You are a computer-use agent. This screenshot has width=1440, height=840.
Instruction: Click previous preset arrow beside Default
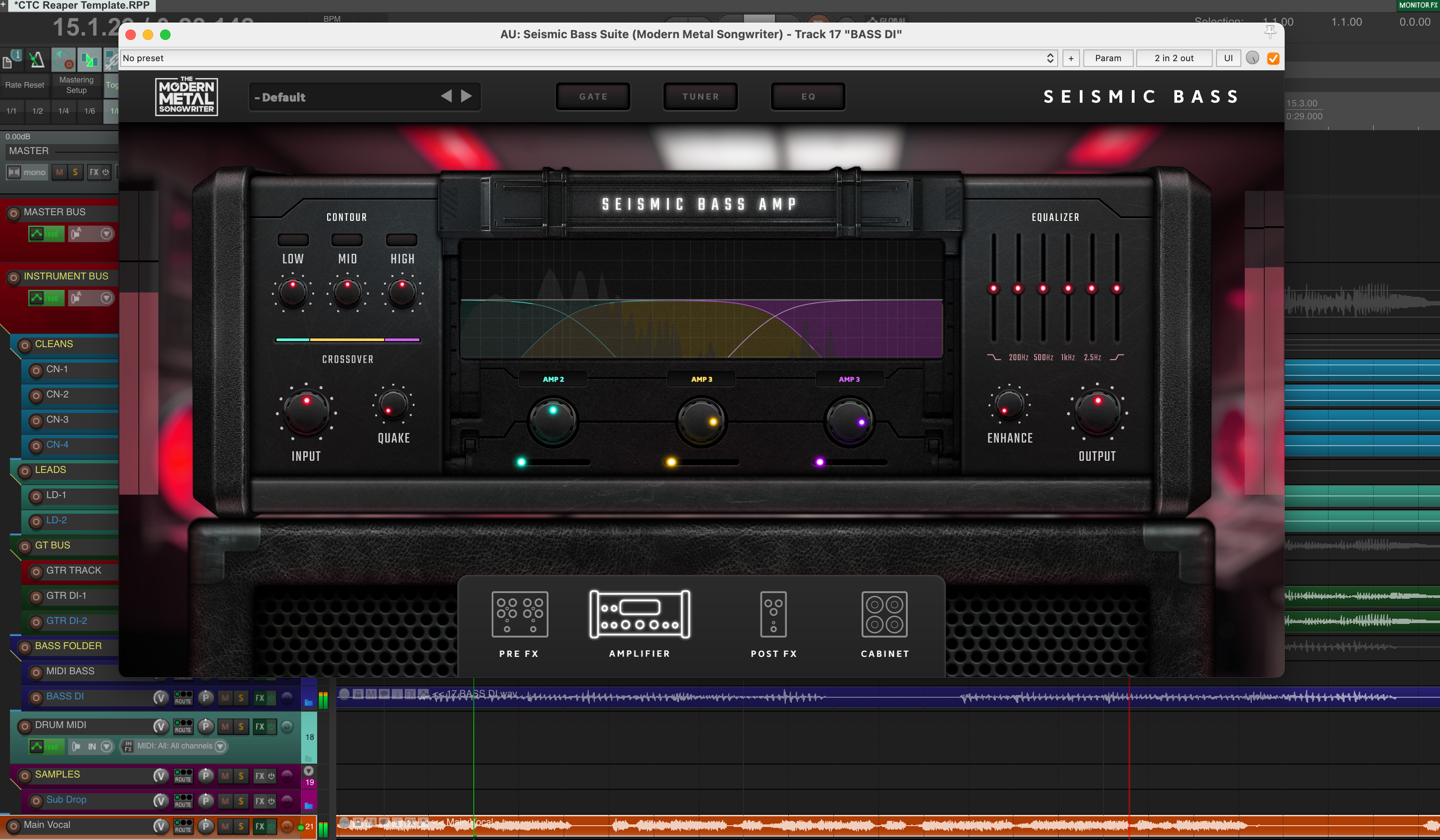coord(446,96)
